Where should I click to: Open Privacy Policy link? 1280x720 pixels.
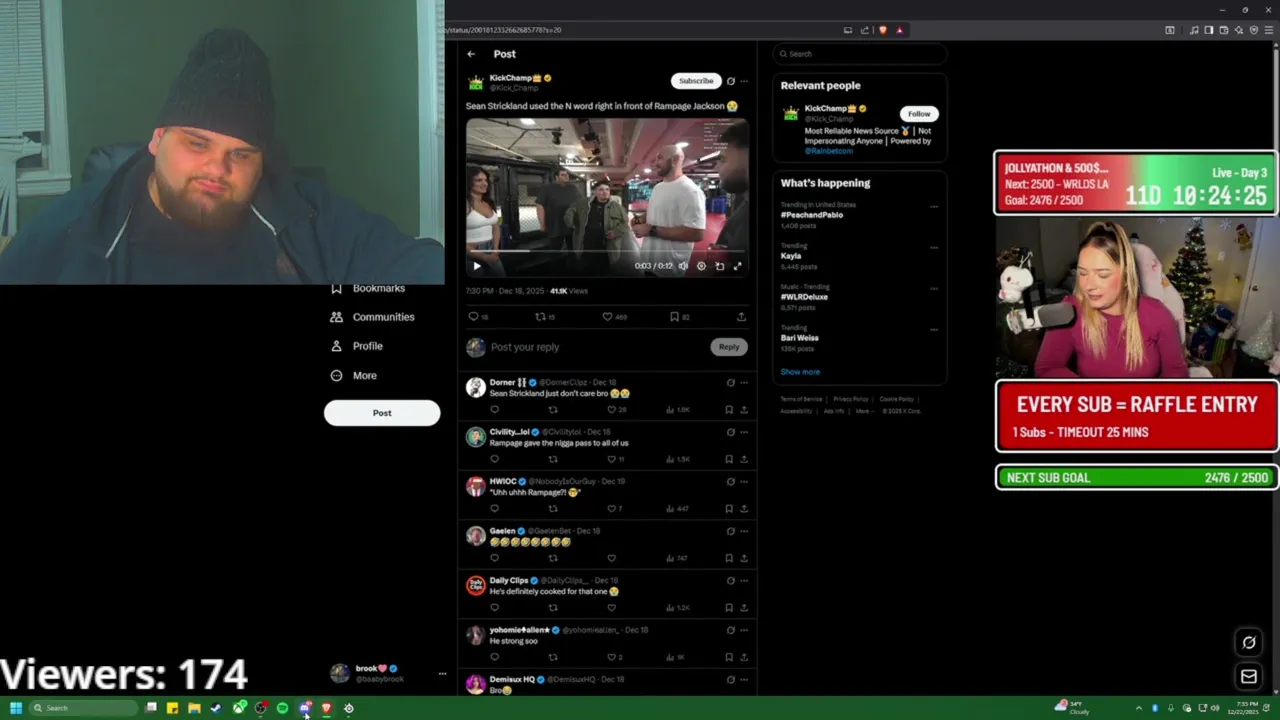pyautogui.click(x=851, y=399)
